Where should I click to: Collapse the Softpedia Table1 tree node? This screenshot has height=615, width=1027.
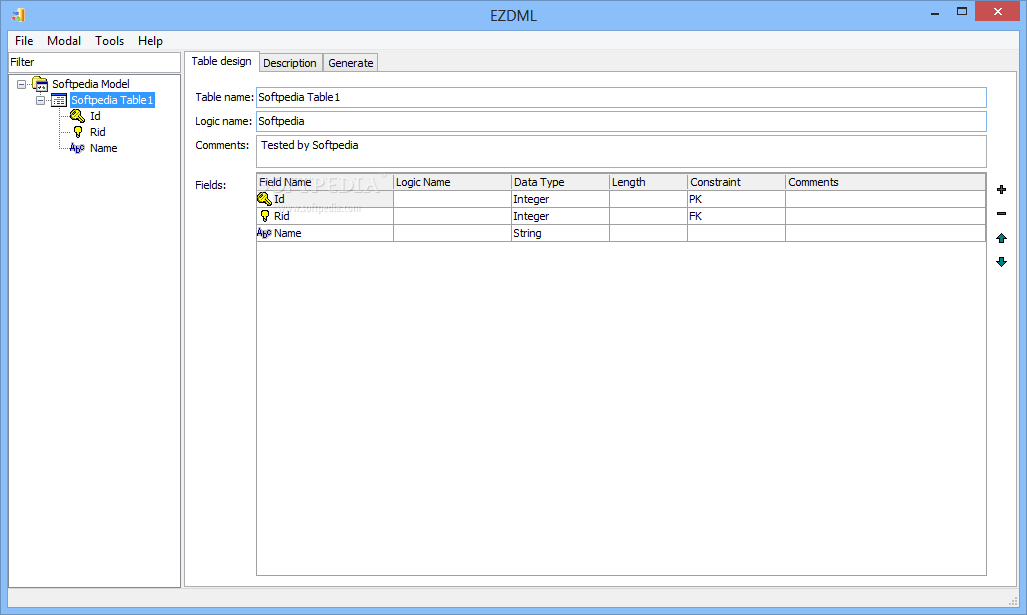pos(41,100)
